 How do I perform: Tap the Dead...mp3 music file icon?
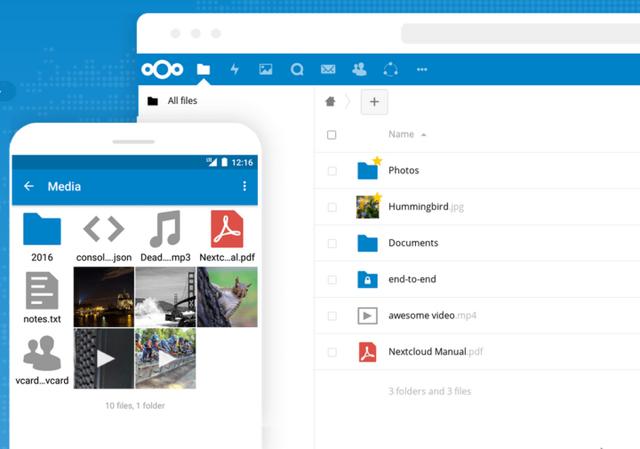point(165,229)
